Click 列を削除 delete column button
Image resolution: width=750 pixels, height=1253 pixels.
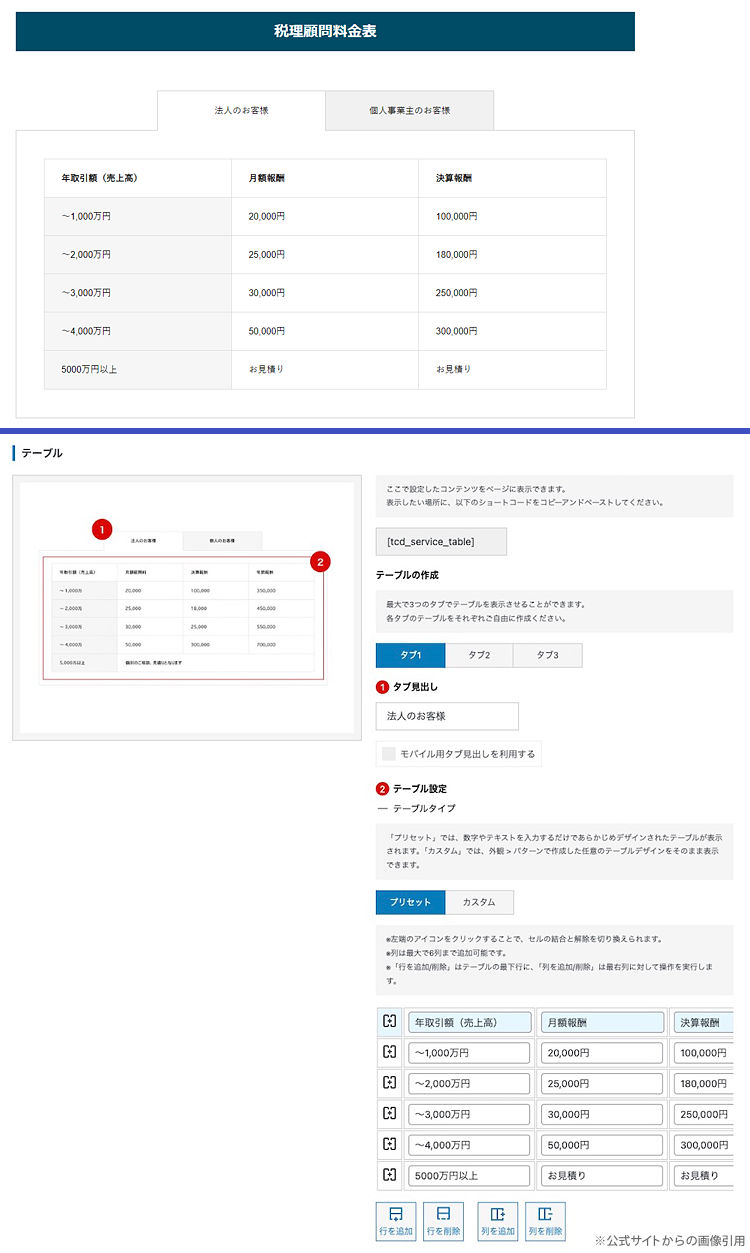545,1221
